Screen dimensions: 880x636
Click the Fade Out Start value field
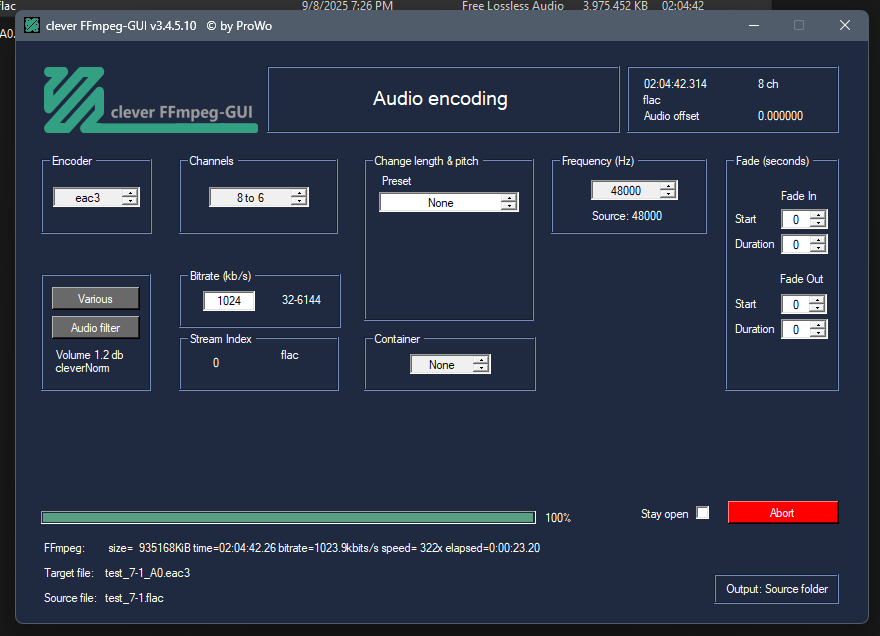795,304
